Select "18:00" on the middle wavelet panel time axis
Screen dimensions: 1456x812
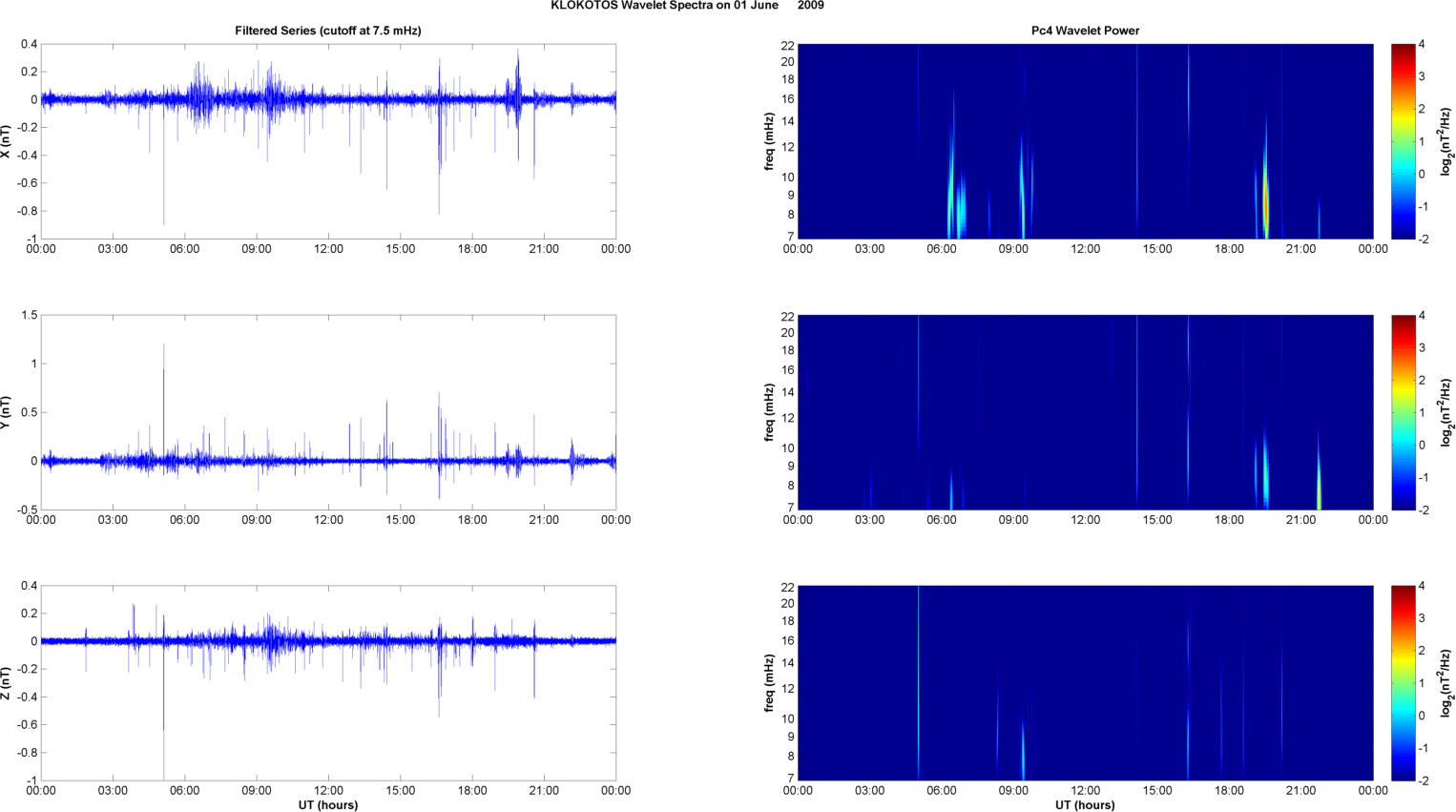coord(1229,520)
